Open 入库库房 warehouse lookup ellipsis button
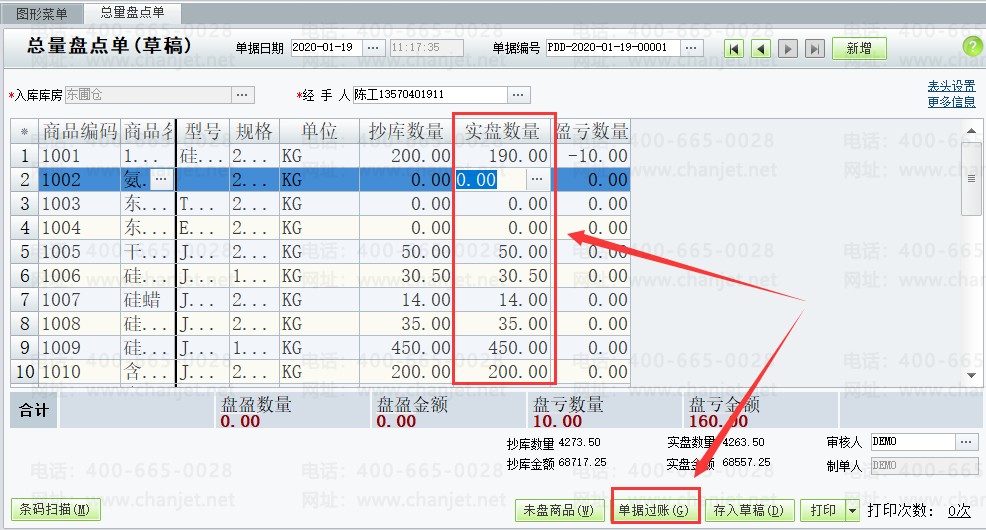The width and height of the screenshot is (986, 530). (243, 95)
